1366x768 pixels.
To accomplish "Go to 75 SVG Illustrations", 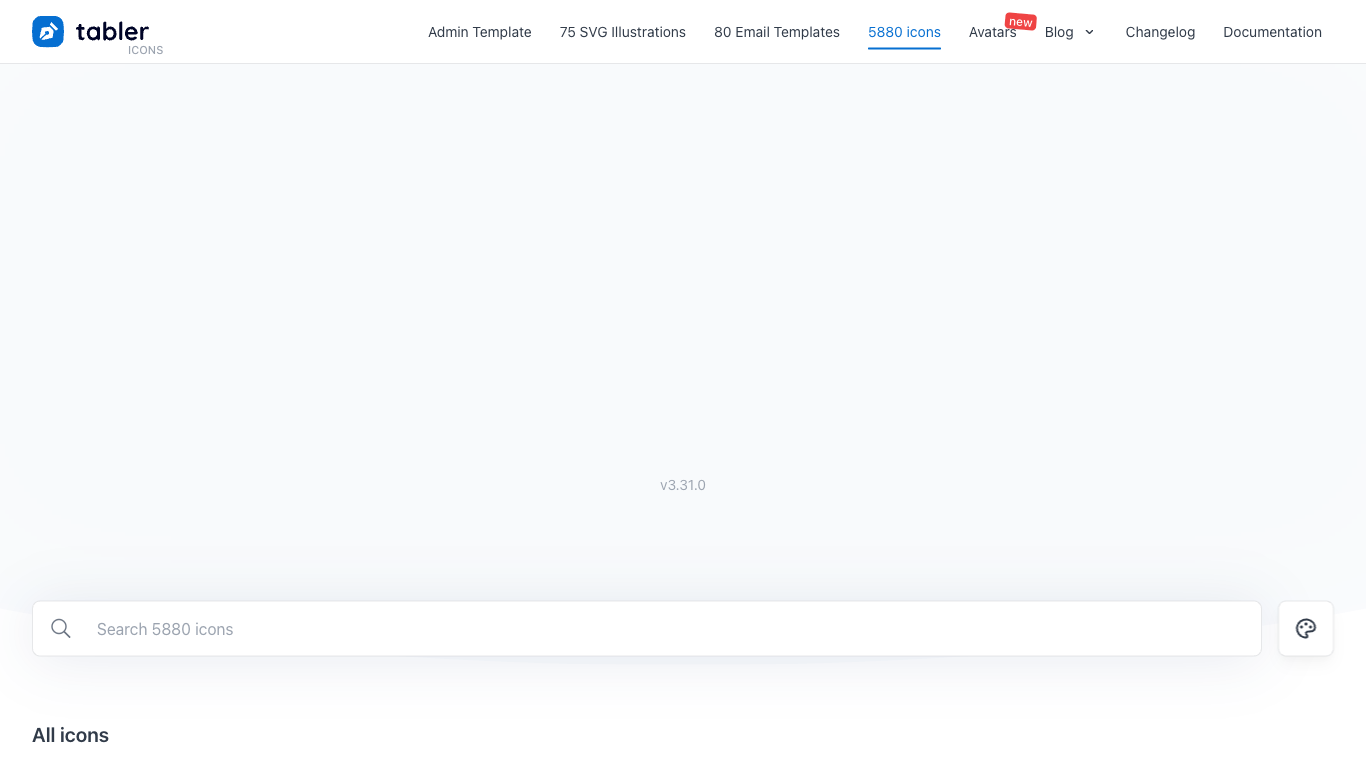I will coord(623,32).
